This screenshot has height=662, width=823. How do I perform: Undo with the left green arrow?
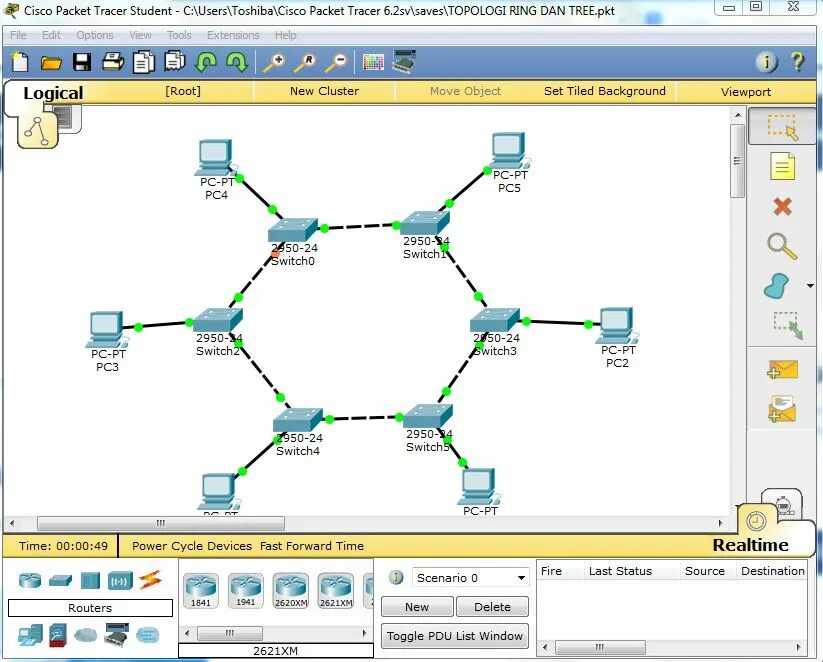pos(205,62)
